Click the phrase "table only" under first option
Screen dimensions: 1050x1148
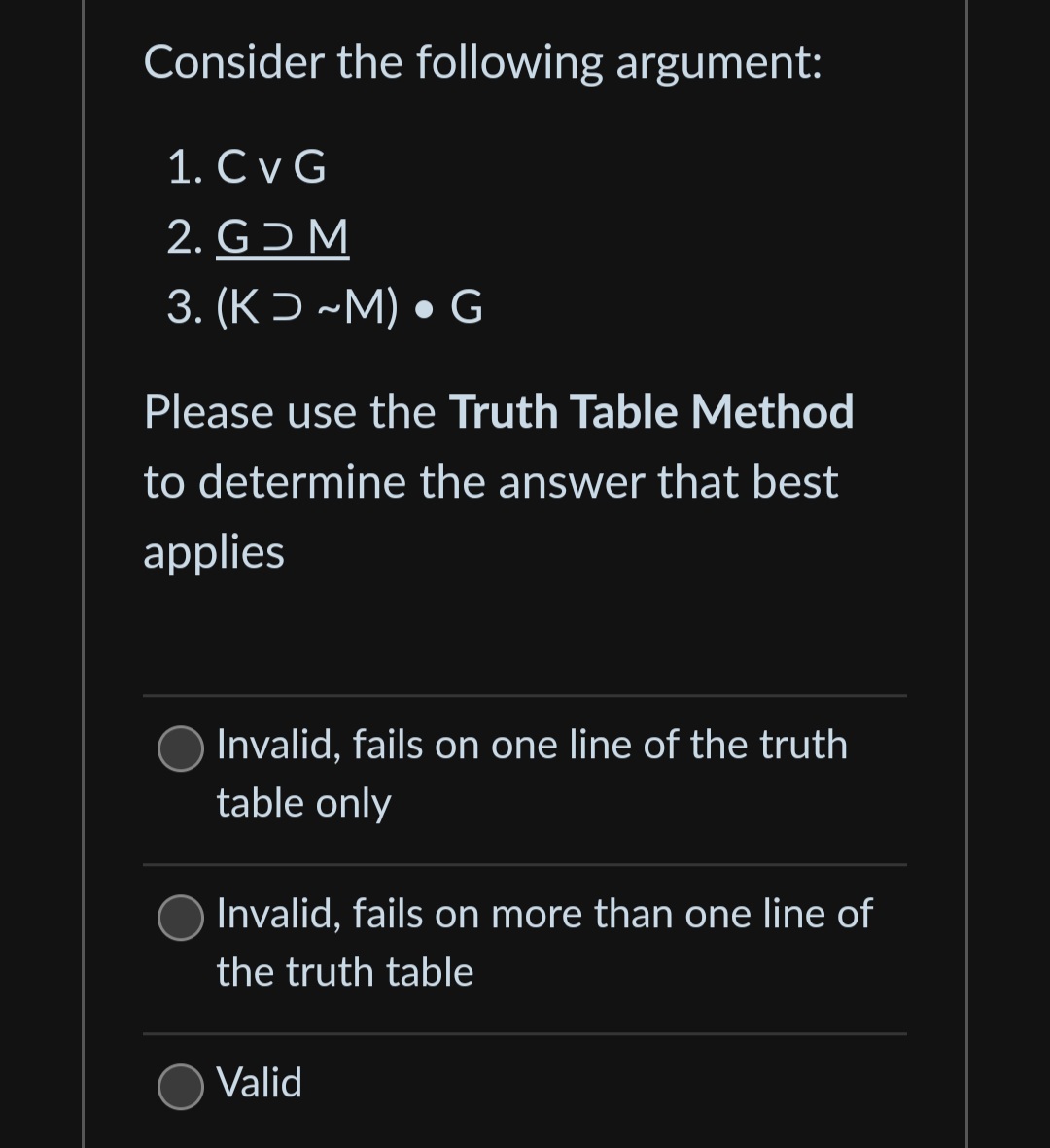303,803
